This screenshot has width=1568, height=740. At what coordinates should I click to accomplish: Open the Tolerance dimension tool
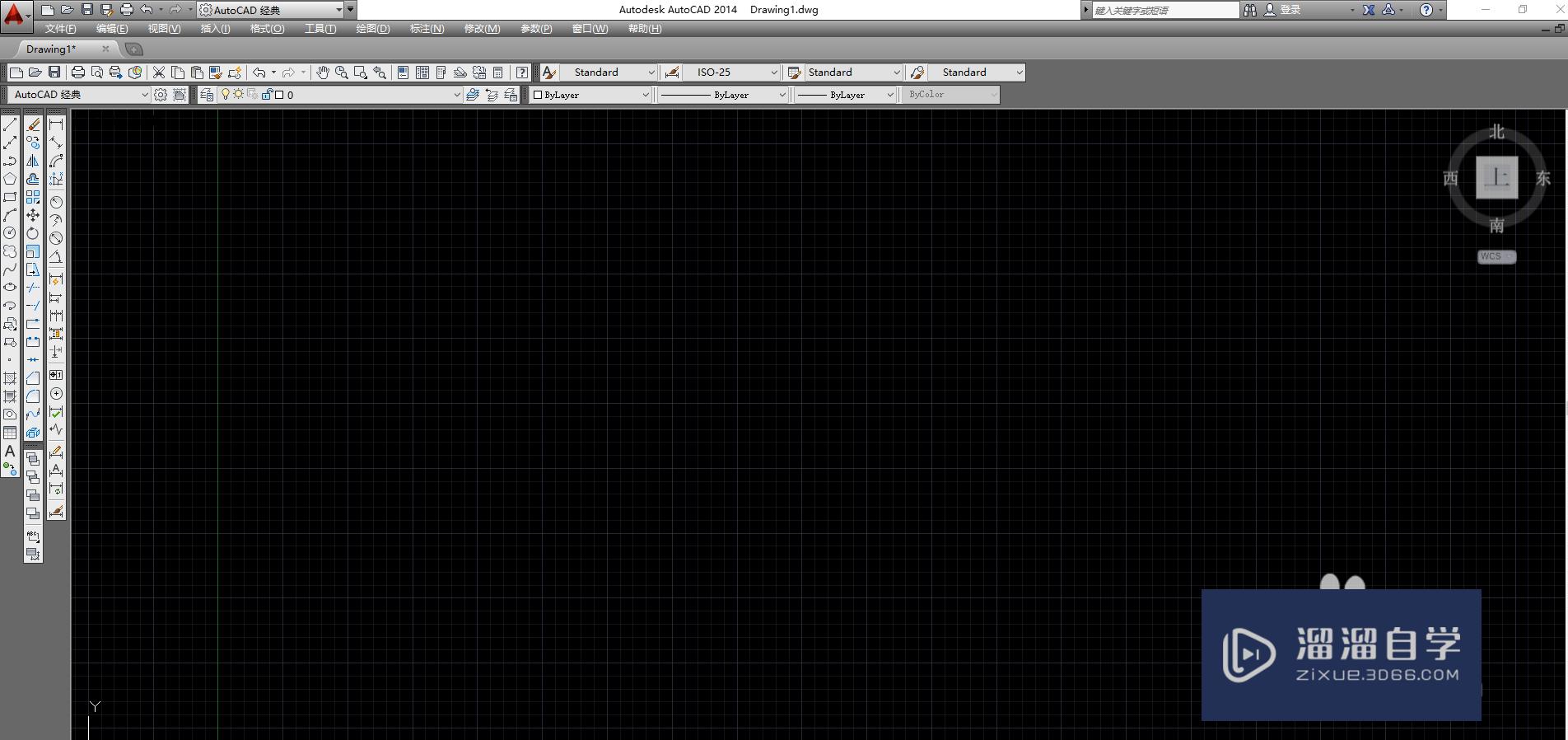click(x=56, y=375)
